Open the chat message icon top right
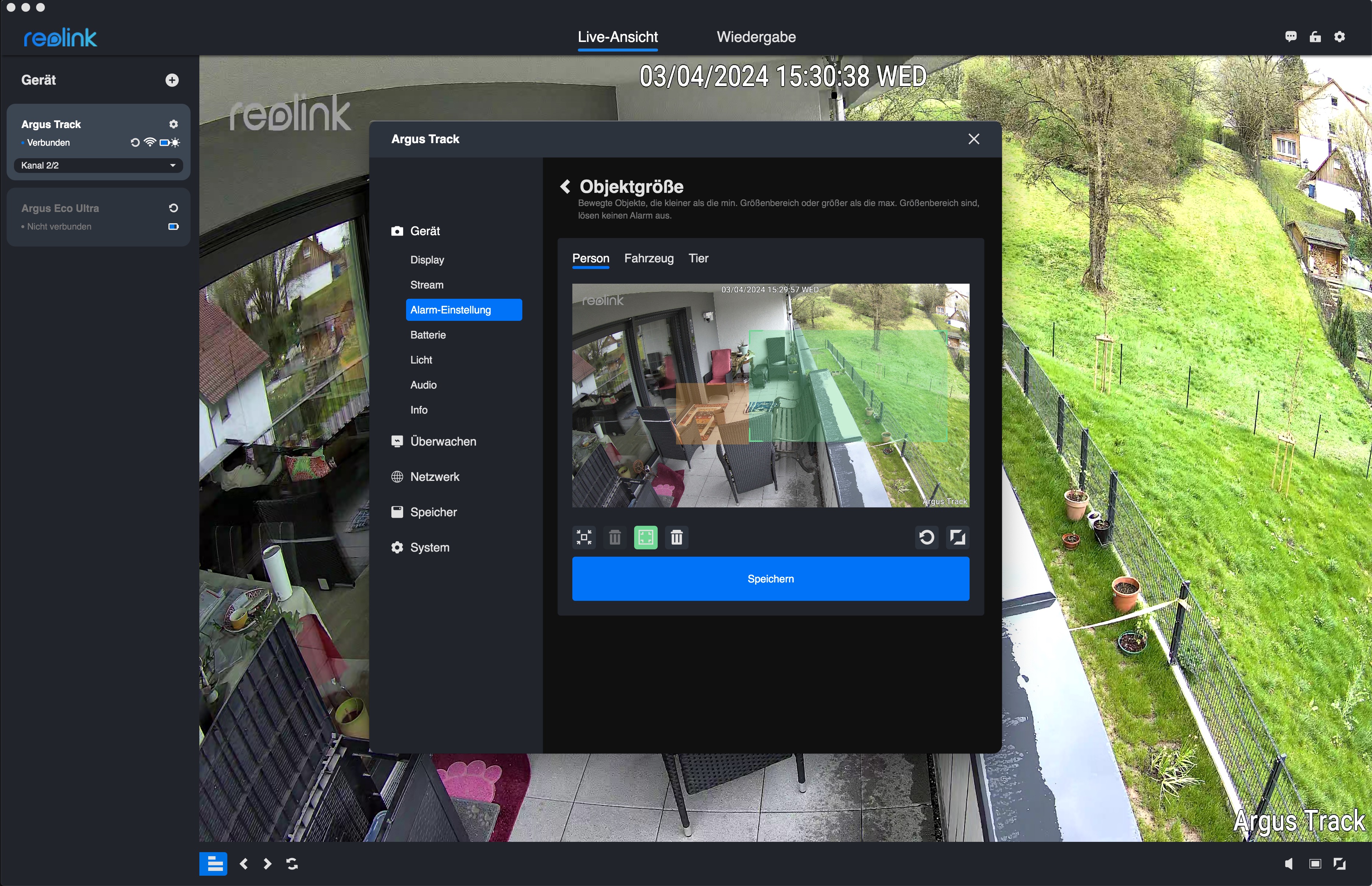Viewport: 1372px width, 886px height. click(1291, 37)
